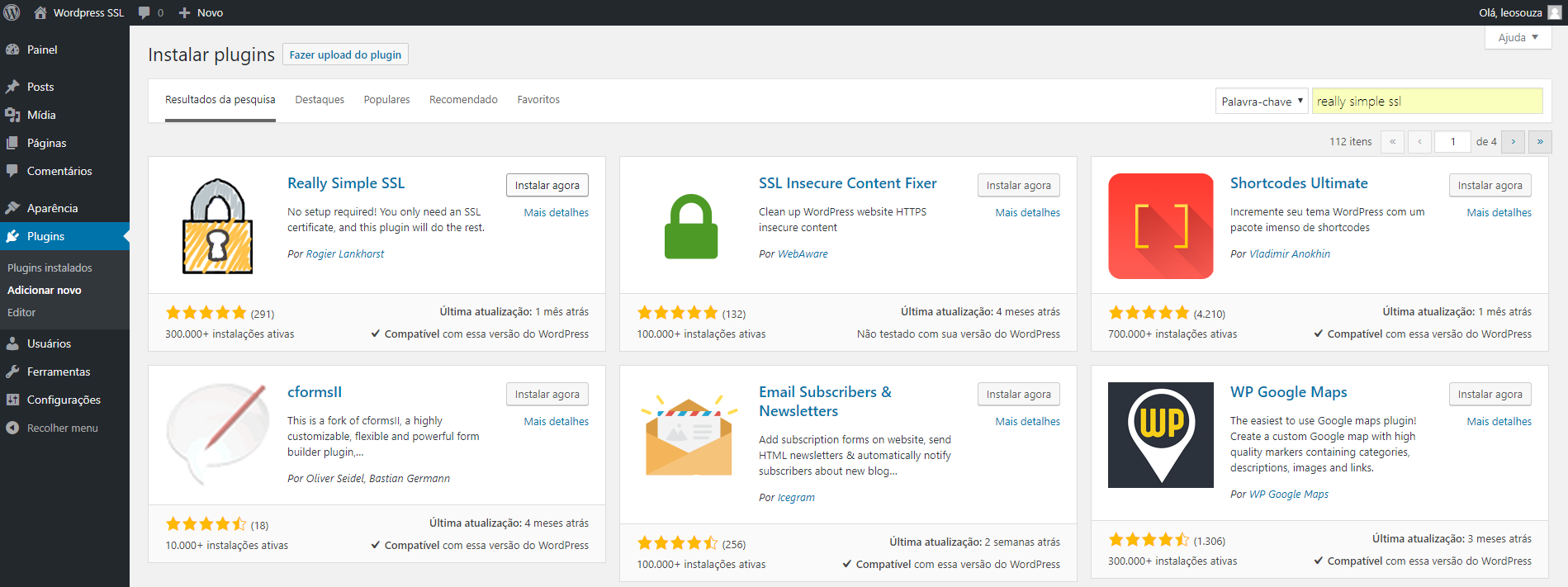Click the Painel dashboard icon
1568x587 pixels.
point(12,50)
